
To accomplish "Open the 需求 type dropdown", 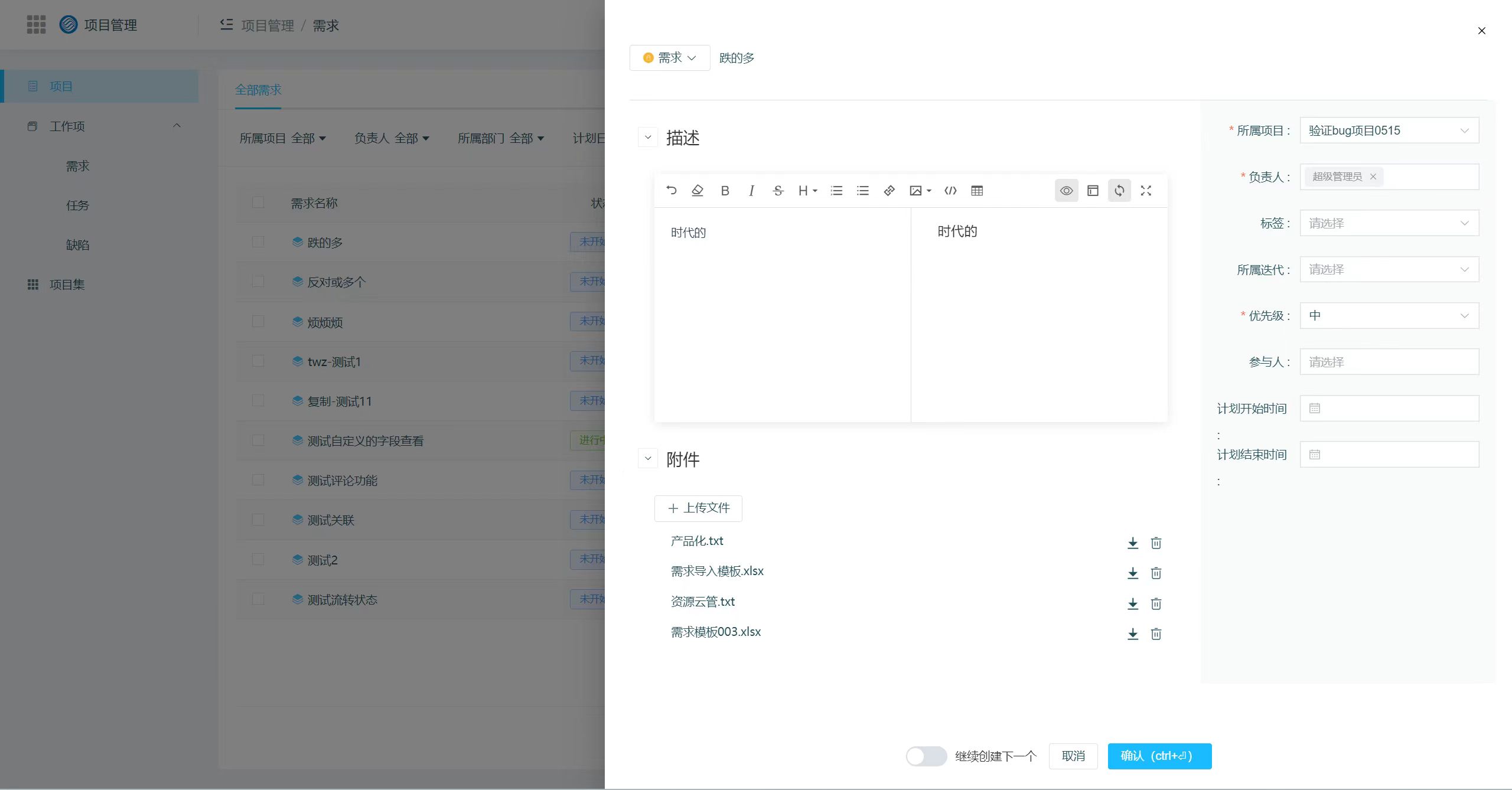I will click(670, 58).
